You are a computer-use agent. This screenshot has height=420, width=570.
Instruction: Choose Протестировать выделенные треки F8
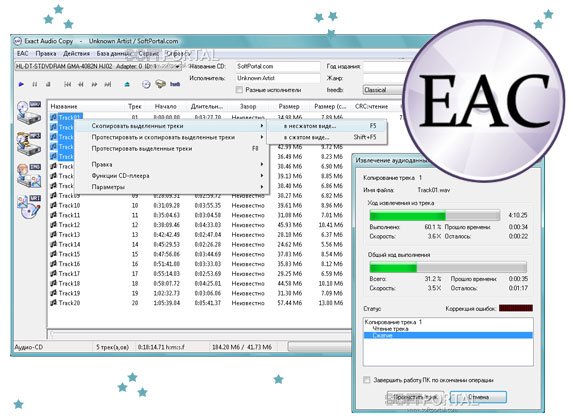(x=172, y=149)
